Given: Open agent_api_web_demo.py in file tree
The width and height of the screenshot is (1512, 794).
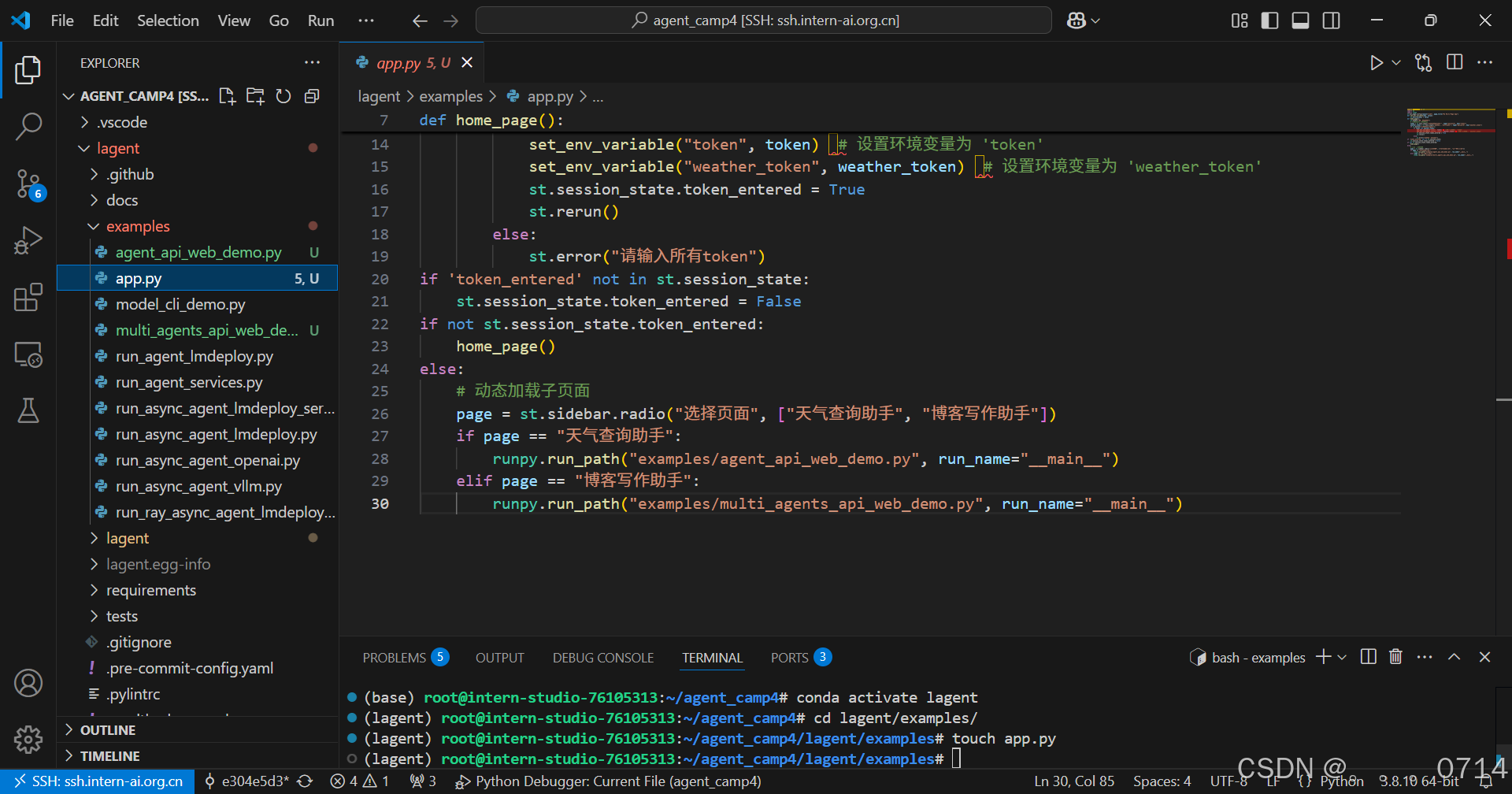Looking at the screenshot, I should point(198,252).
